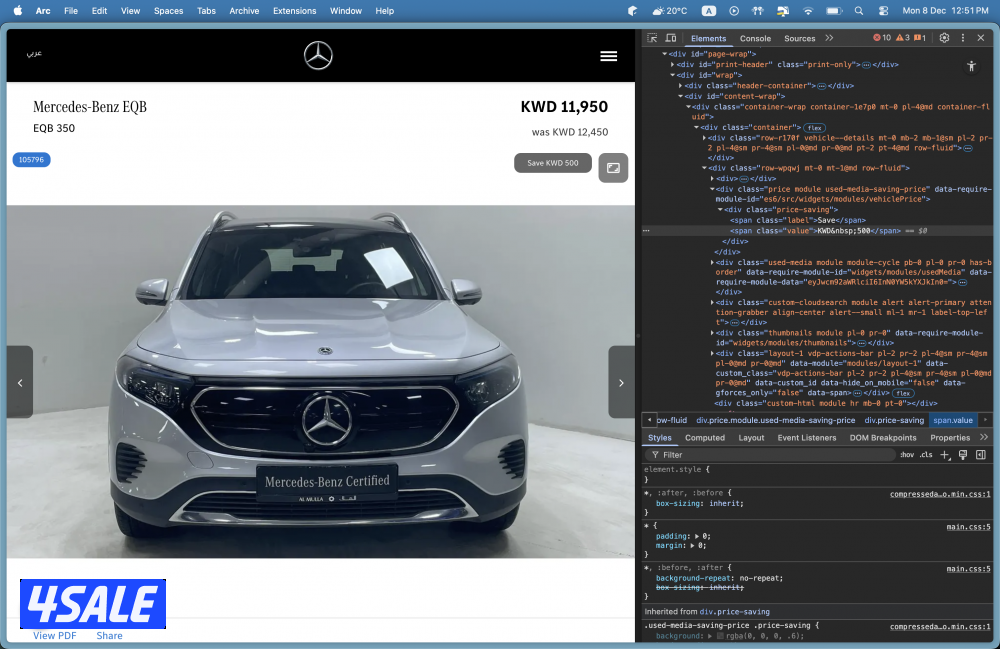Viewport: 1000px width, 649px height.
Task: Open the DevTools three-dot customize menu
Action: click(x=963, y=38)
